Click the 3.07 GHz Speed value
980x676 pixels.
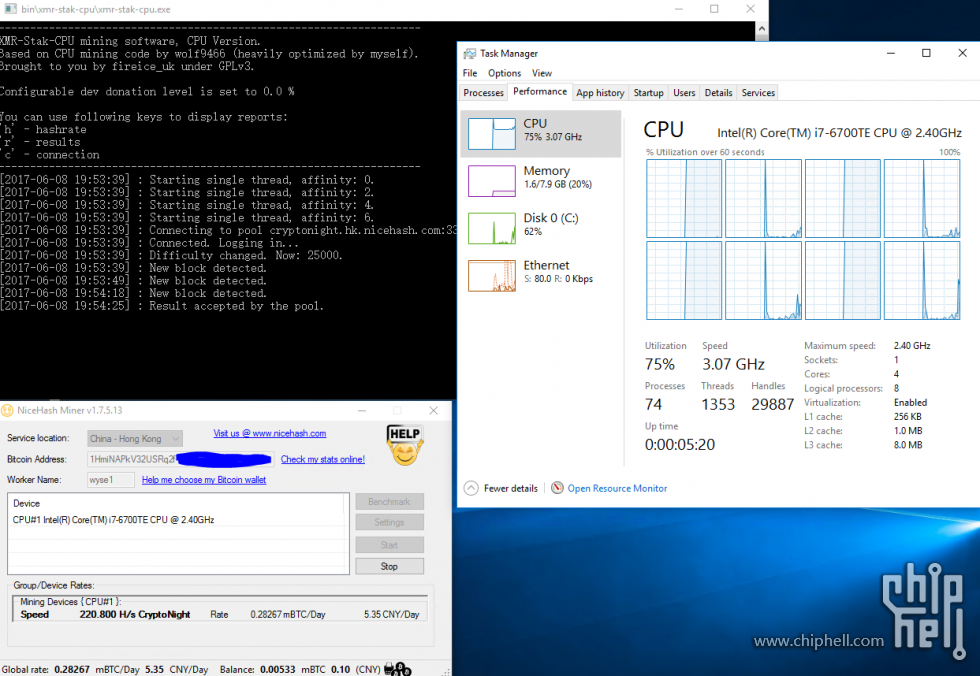point(733,364)
